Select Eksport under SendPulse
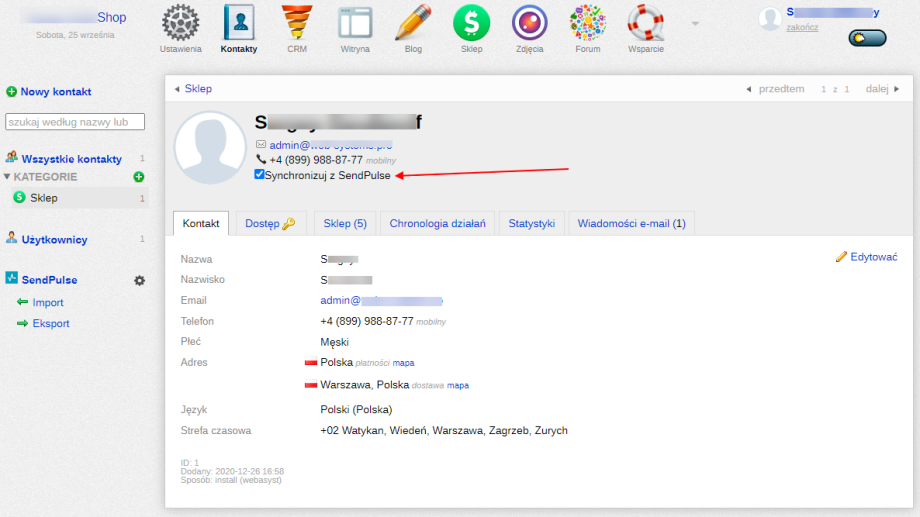The image size is (920, 517). [51, 324]
